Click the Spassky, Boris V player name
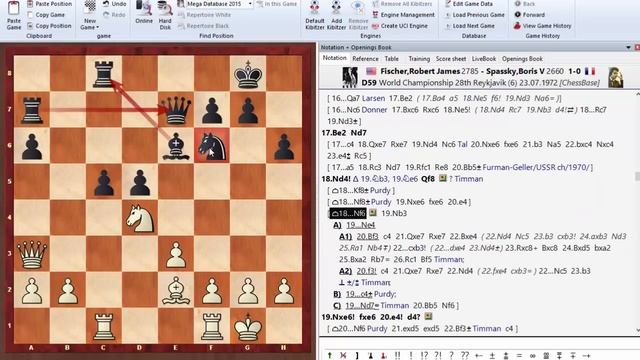640x360 pixels. [x=515, y=71]
